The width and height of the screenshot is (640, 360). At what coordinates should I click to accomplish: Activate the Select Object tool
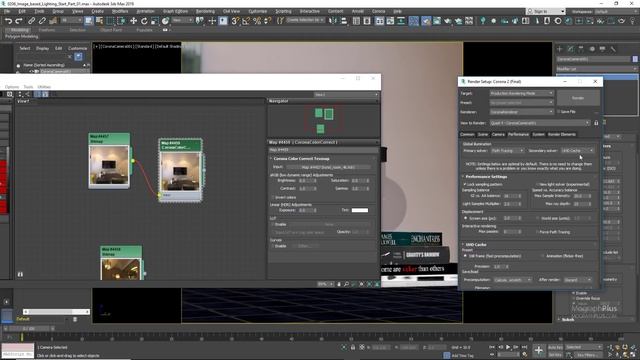click(89, 21)
